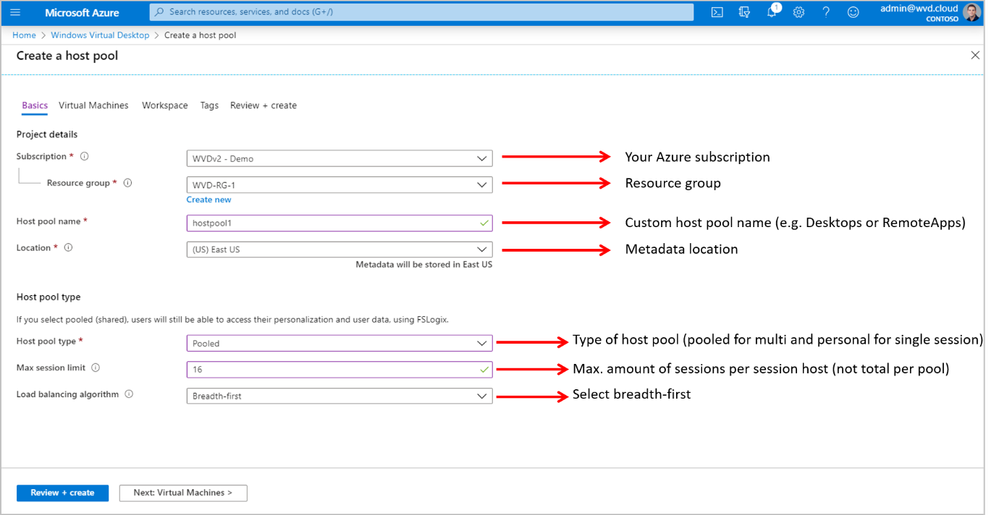Click Next: Virtual Machines button
This screenshot has height=515, width=999.
183,493
